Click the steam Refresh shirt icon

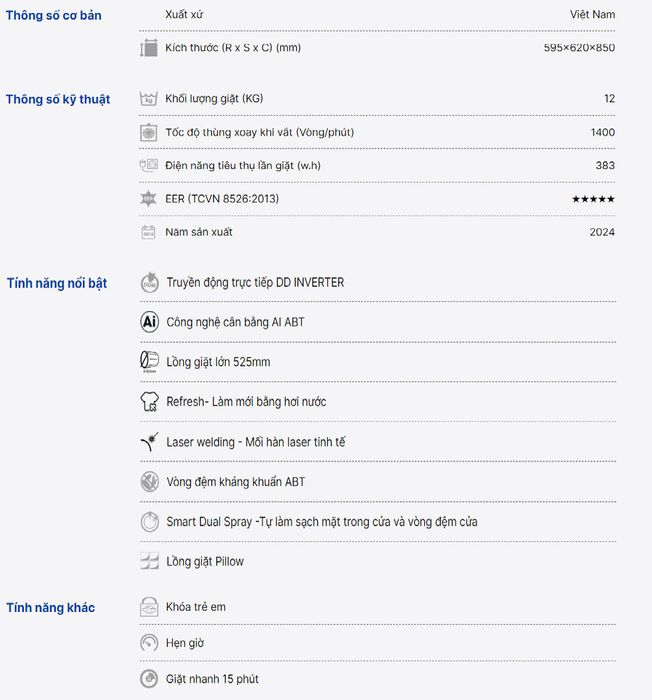[150, 402]
